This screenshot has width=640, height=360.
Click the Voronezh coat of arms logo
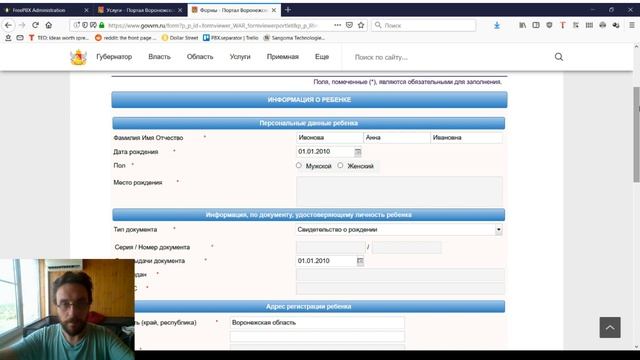point(78,57)
